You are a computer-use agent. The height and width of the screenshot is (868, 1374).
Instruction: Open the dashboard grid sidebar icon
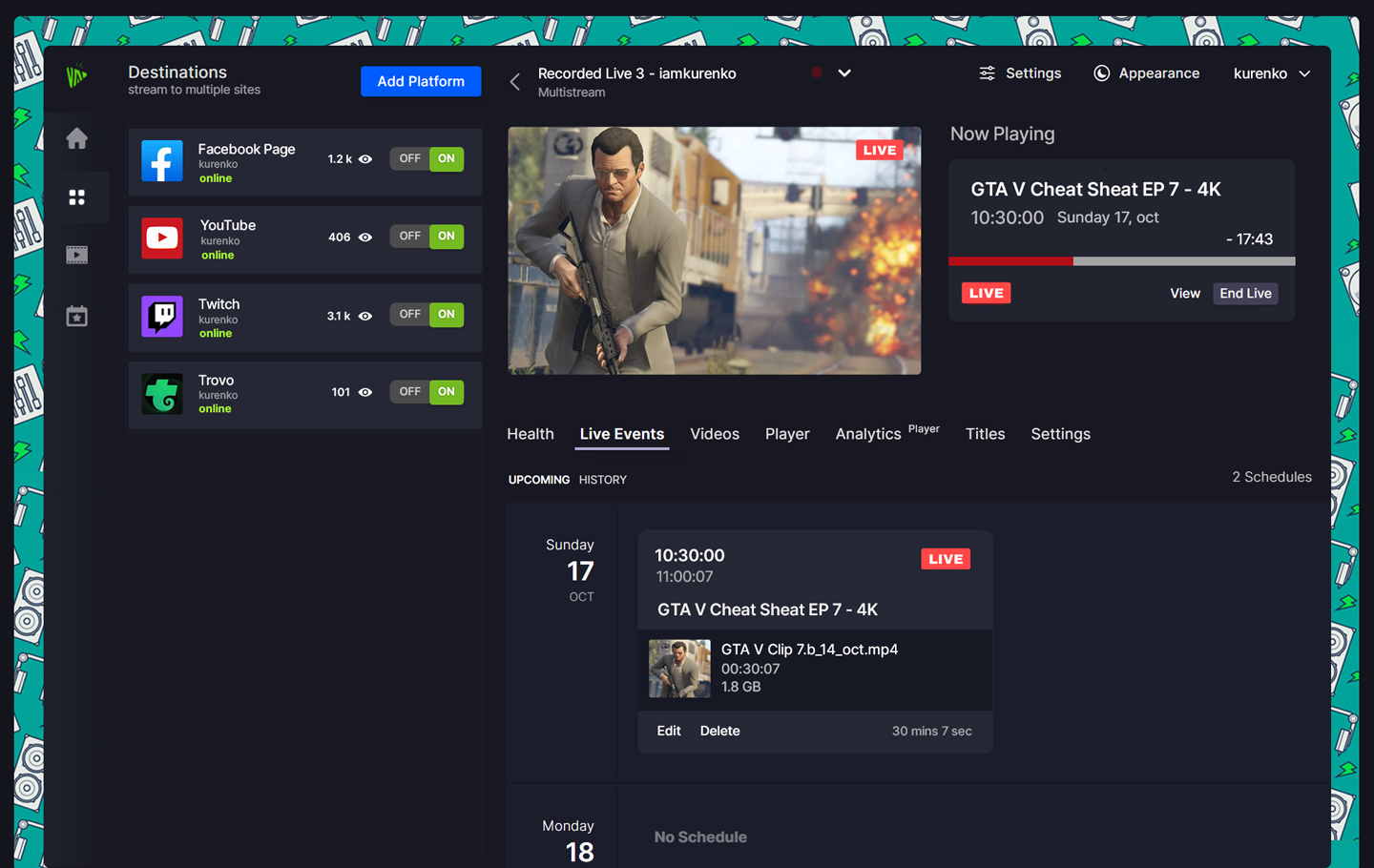click(x=77, y=197)
